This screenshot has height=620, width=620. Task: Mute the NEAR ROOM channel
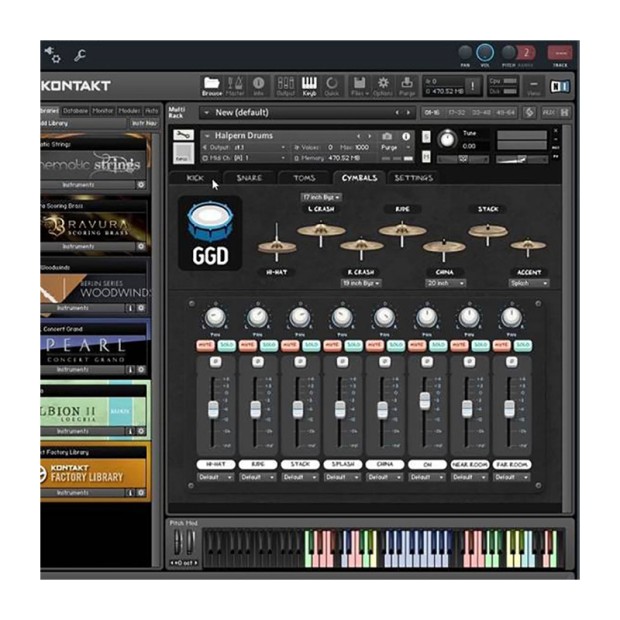point(459,345)
